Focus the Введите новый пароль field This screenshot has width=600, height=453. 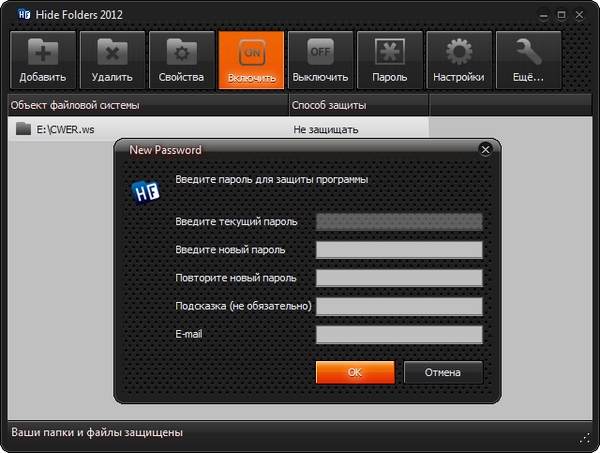(399, 249)
